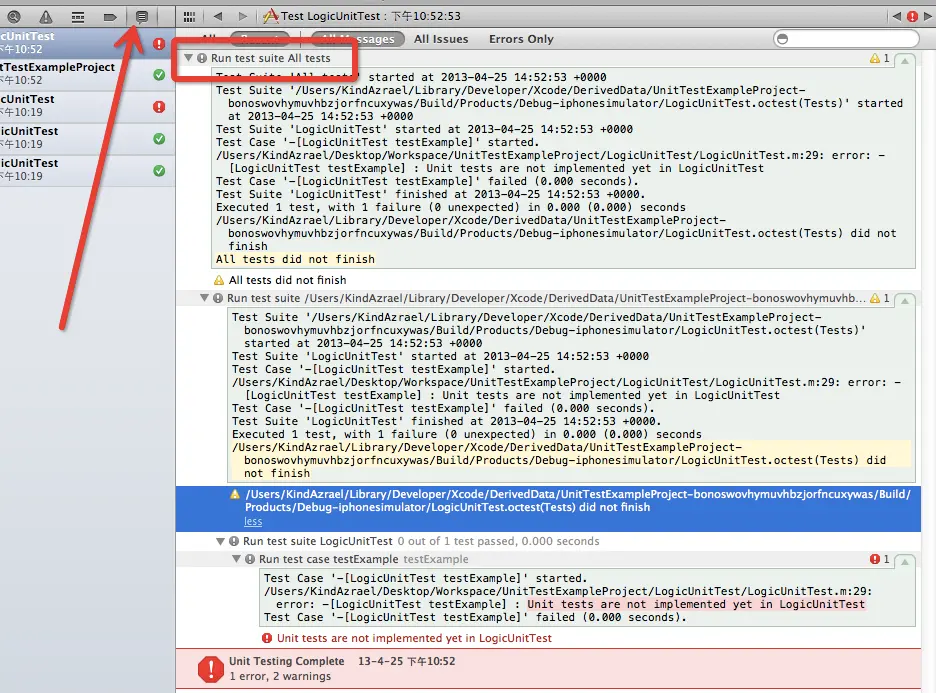Open the Breakpoint navigator icon
Screen dimensions: 936x693
[x=110, y=17]
